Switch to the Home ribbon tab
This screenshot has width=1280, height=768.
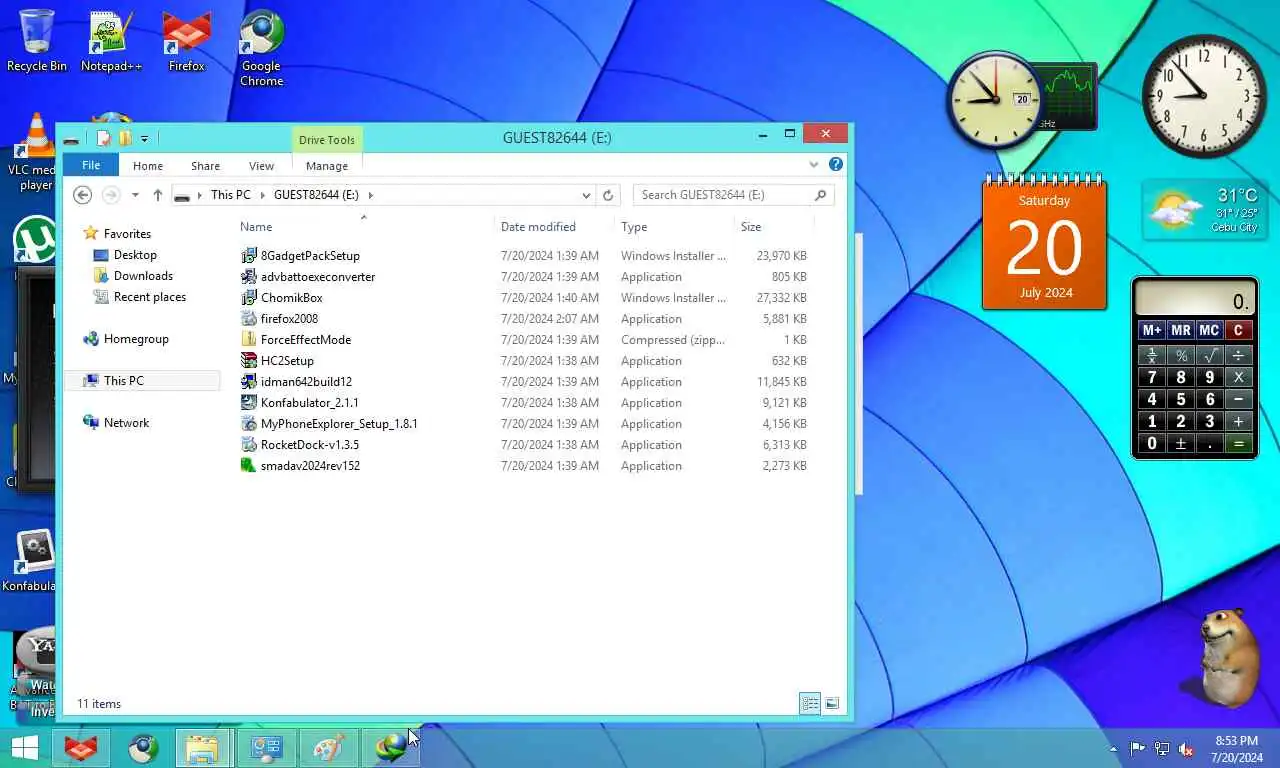point(148,166)
